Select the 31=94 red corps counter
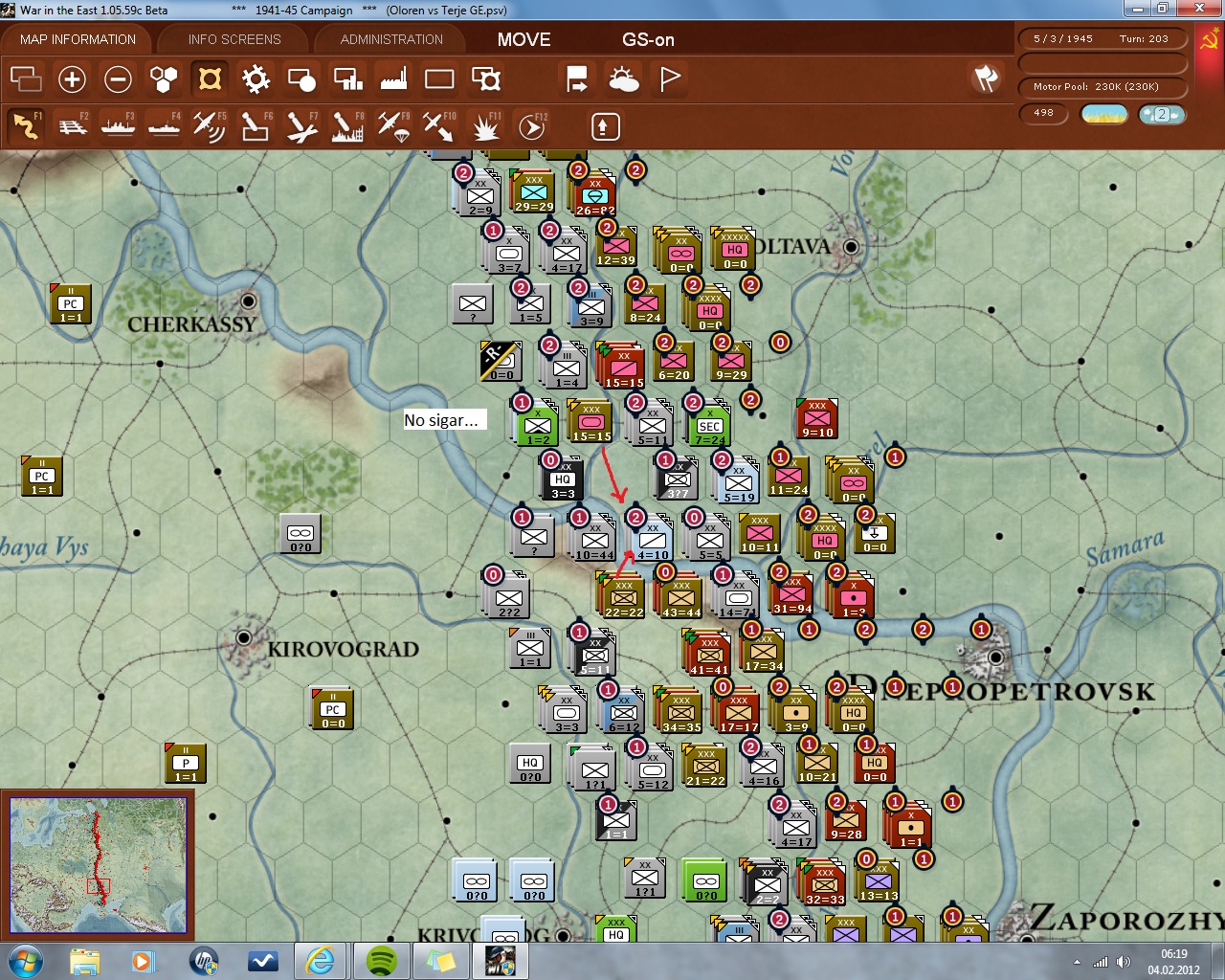The height and width of the screenshot is (980, 1225). tap(791, 594)
